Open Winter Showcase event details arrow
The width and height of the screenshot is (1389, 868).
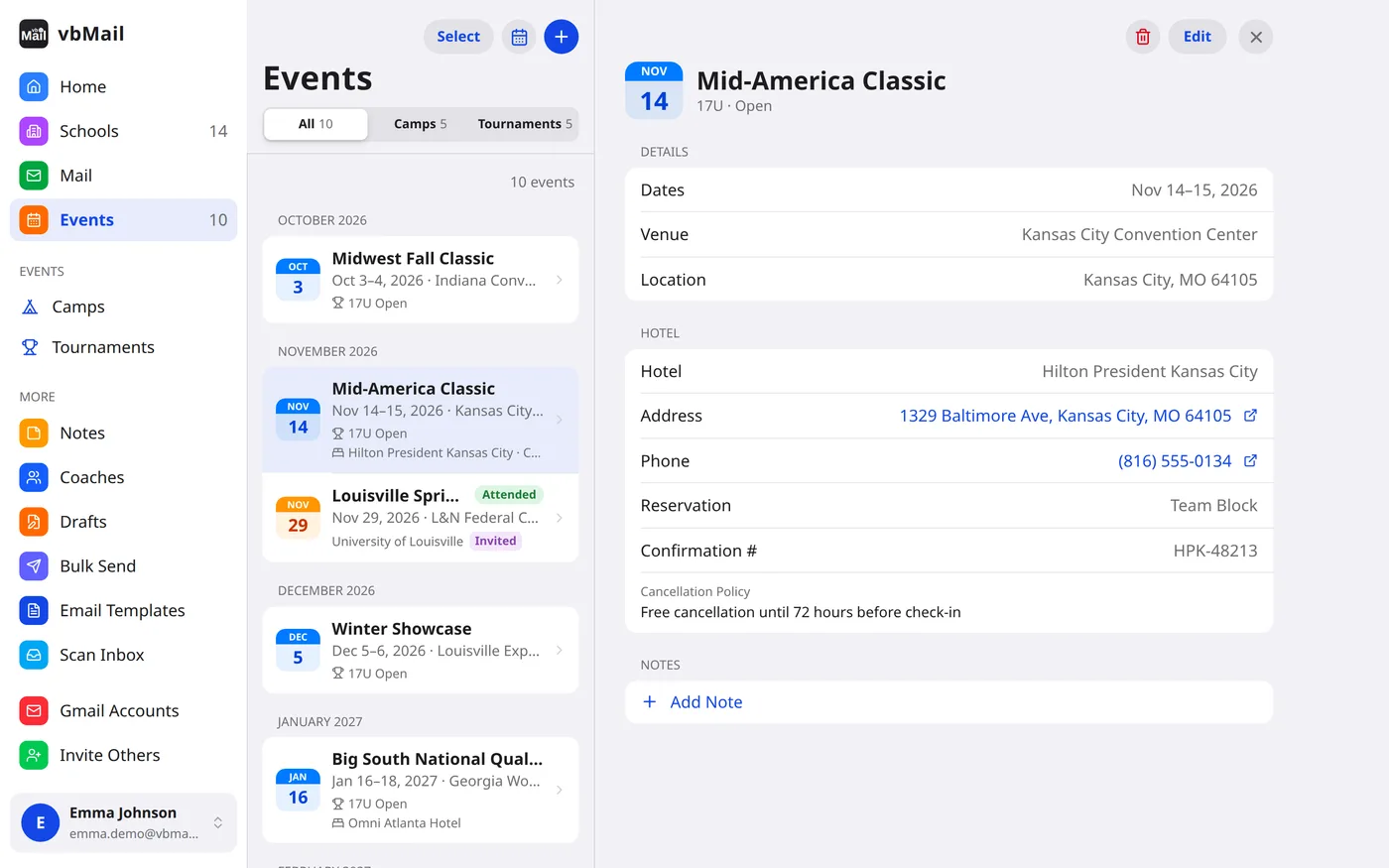(x=560, y=650)
